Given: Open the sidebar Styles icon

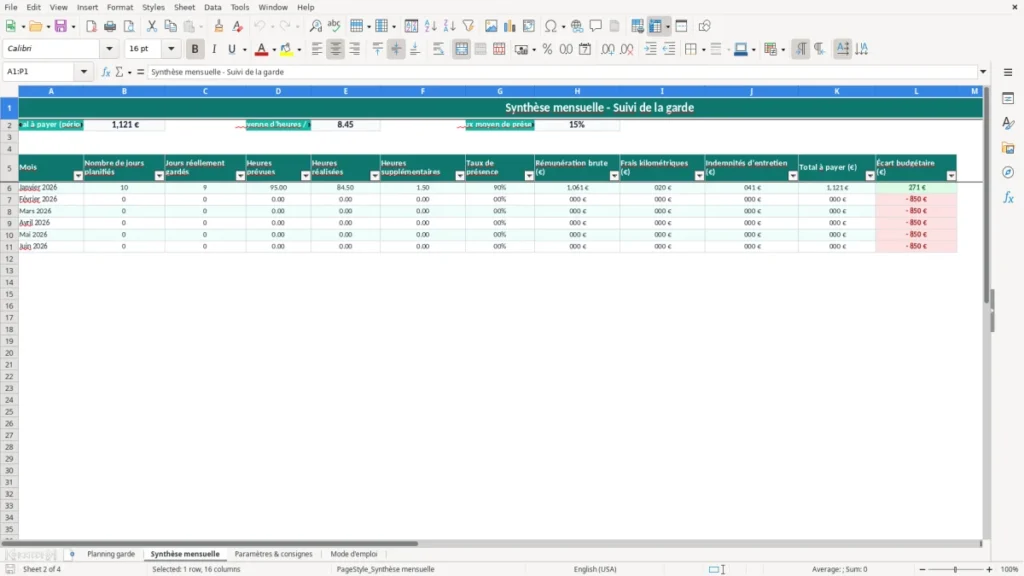Looking at the screenshot, I should (1008, 123).
